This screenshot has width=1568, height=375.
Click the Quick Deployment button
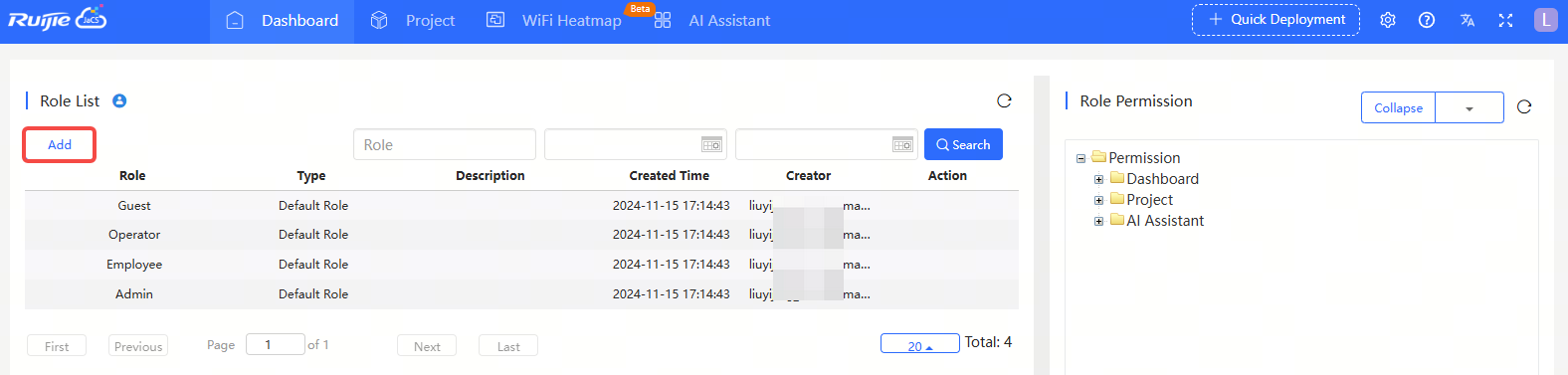(1275, 20)
